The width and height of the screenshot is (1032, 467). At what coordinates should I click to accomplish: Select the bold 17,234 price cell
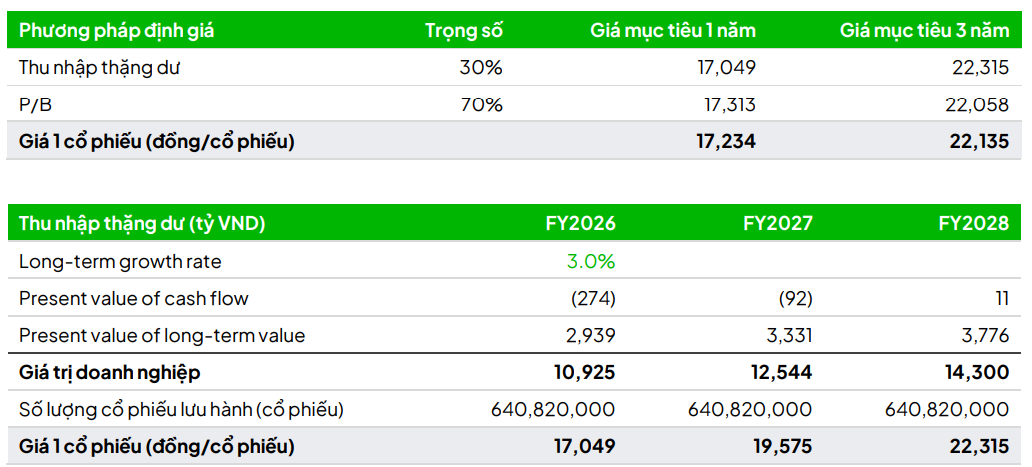tap(726, 141)
